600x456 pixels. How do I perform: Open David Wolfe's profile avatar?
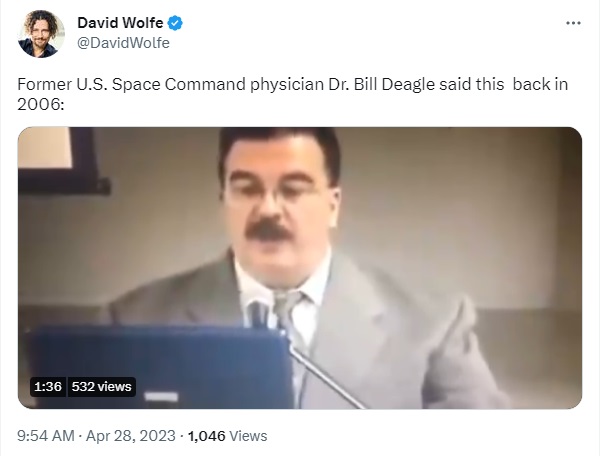coord(41,34)
